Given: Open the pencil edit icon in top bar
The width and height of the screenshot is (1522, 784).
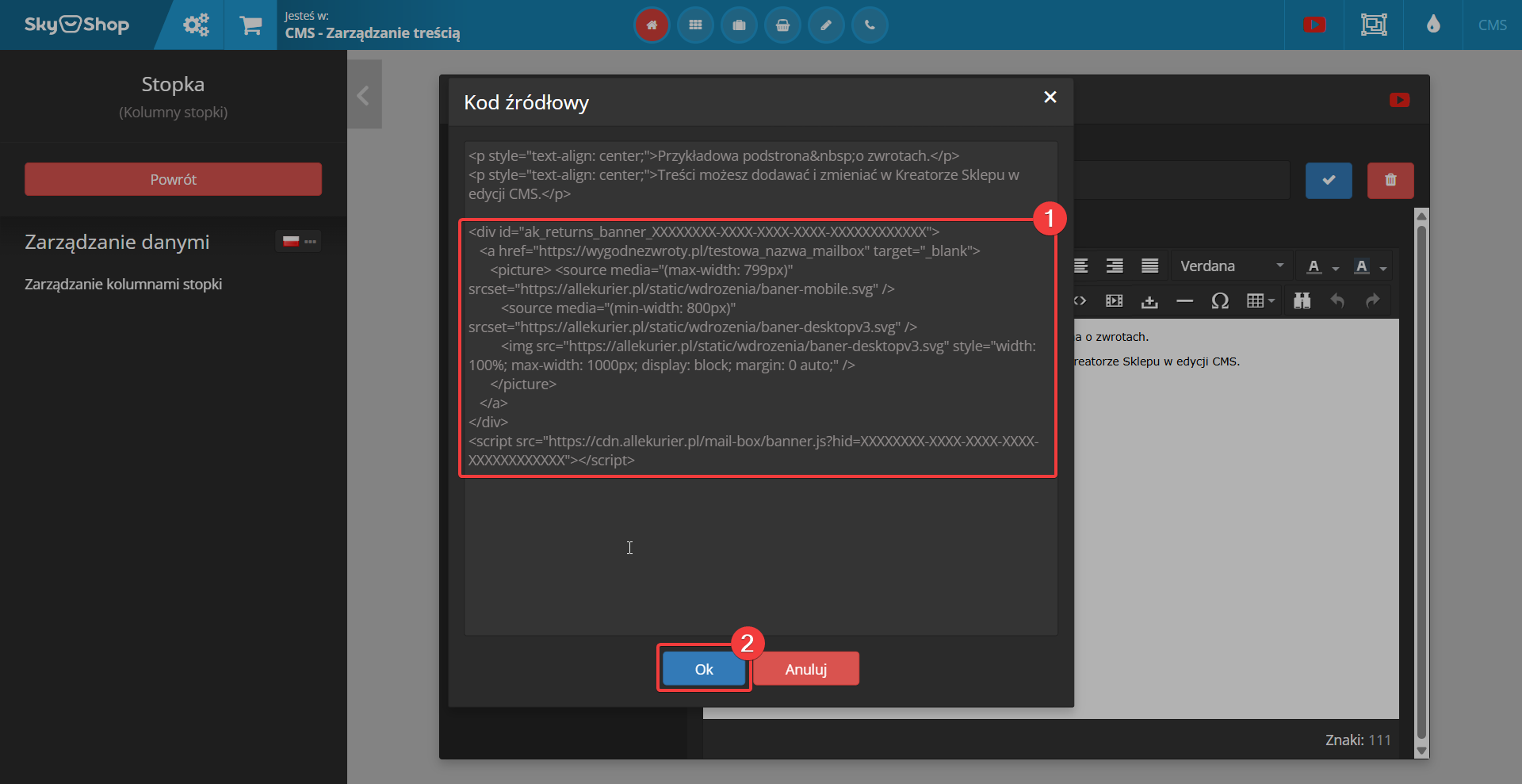Looking at the screenshot, I should [x=826, y=25].
